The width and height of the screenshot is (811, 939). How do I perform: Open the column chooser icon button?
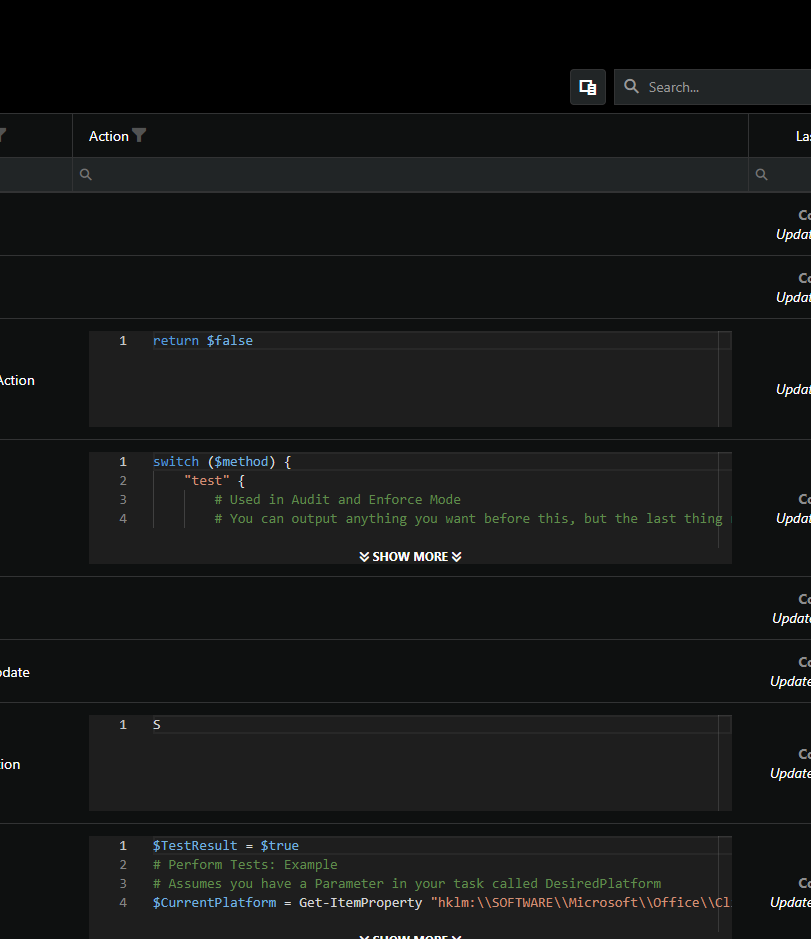588,87
